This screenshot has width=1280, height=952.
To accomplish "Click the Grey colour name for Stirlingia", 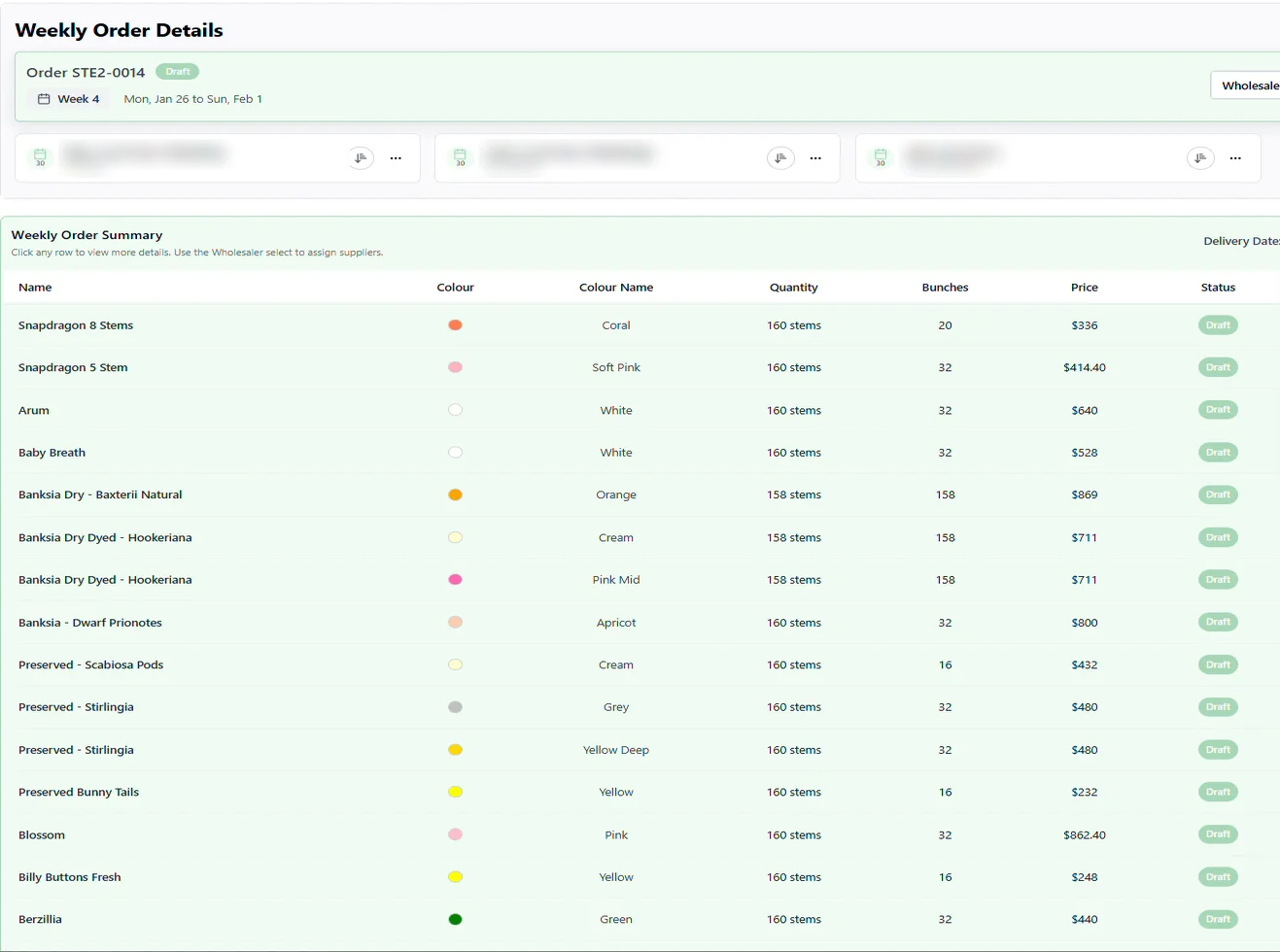I will [x=616, y=707].
